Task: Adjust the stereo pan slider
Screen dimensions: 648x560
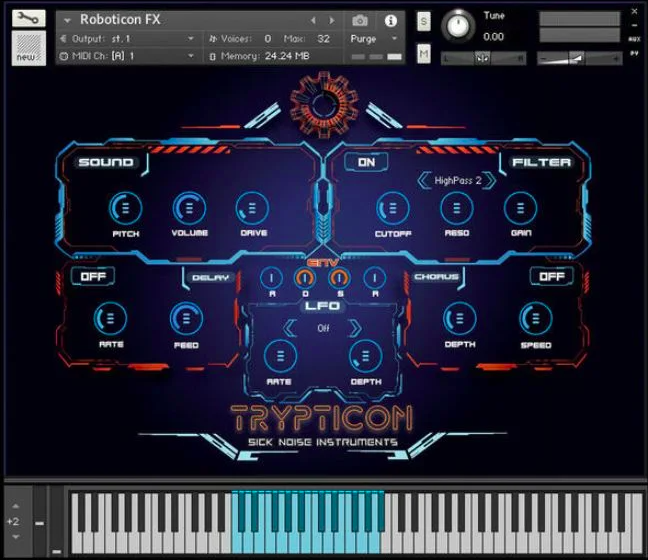Action: [x=484, y=58]
